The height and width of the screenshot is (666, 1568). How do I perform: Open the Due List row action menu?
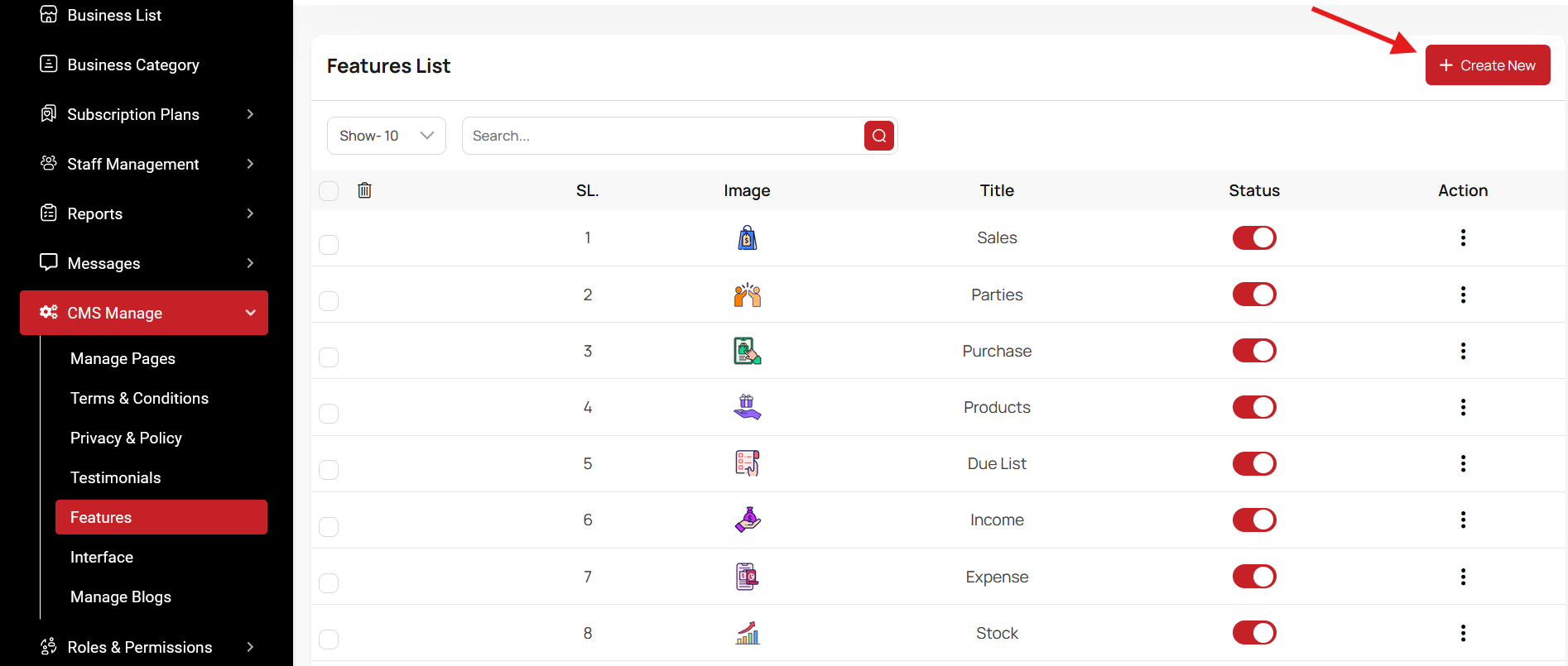1462,463
